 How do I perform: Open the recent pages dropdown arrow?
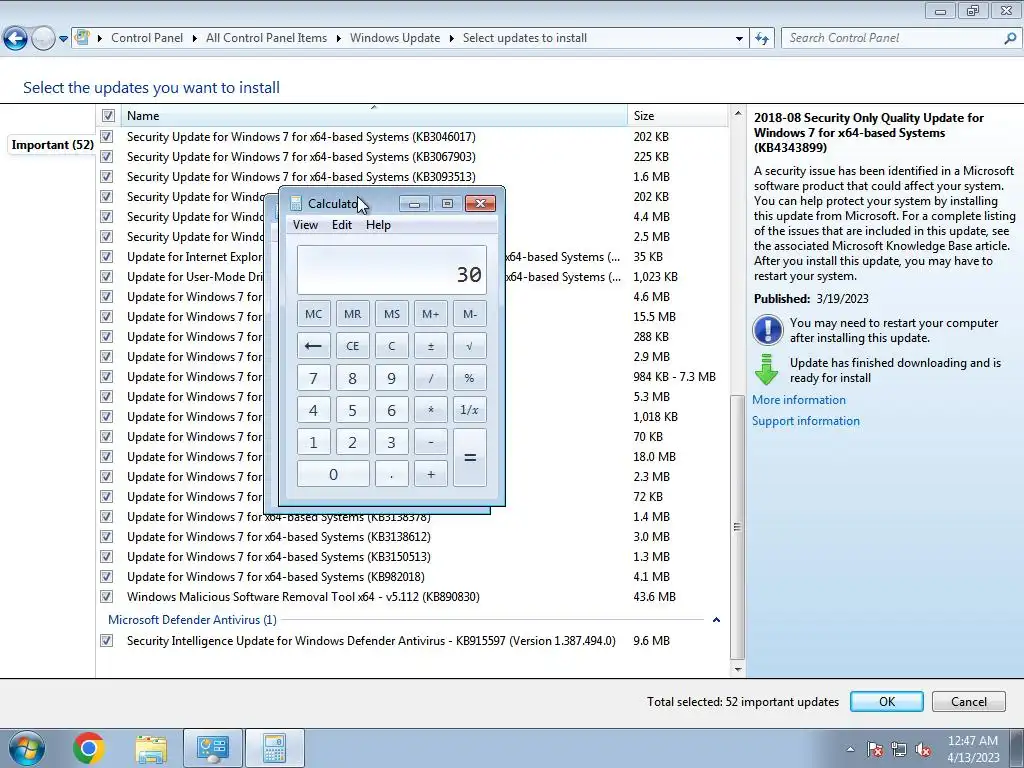coord(63,39)
